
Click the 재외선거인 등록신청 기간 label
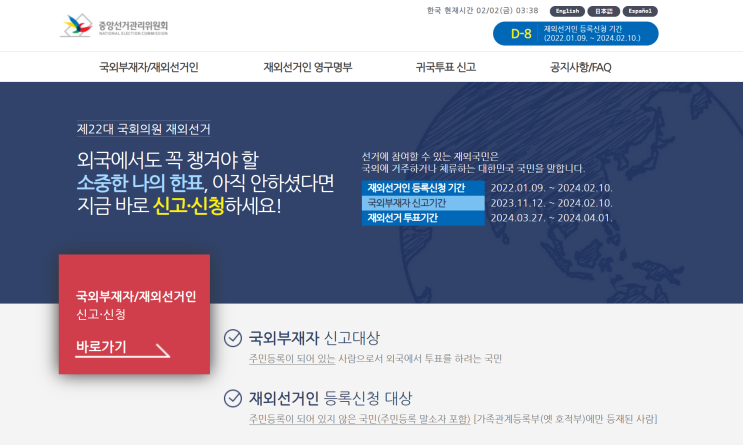(x=423, y=188)
